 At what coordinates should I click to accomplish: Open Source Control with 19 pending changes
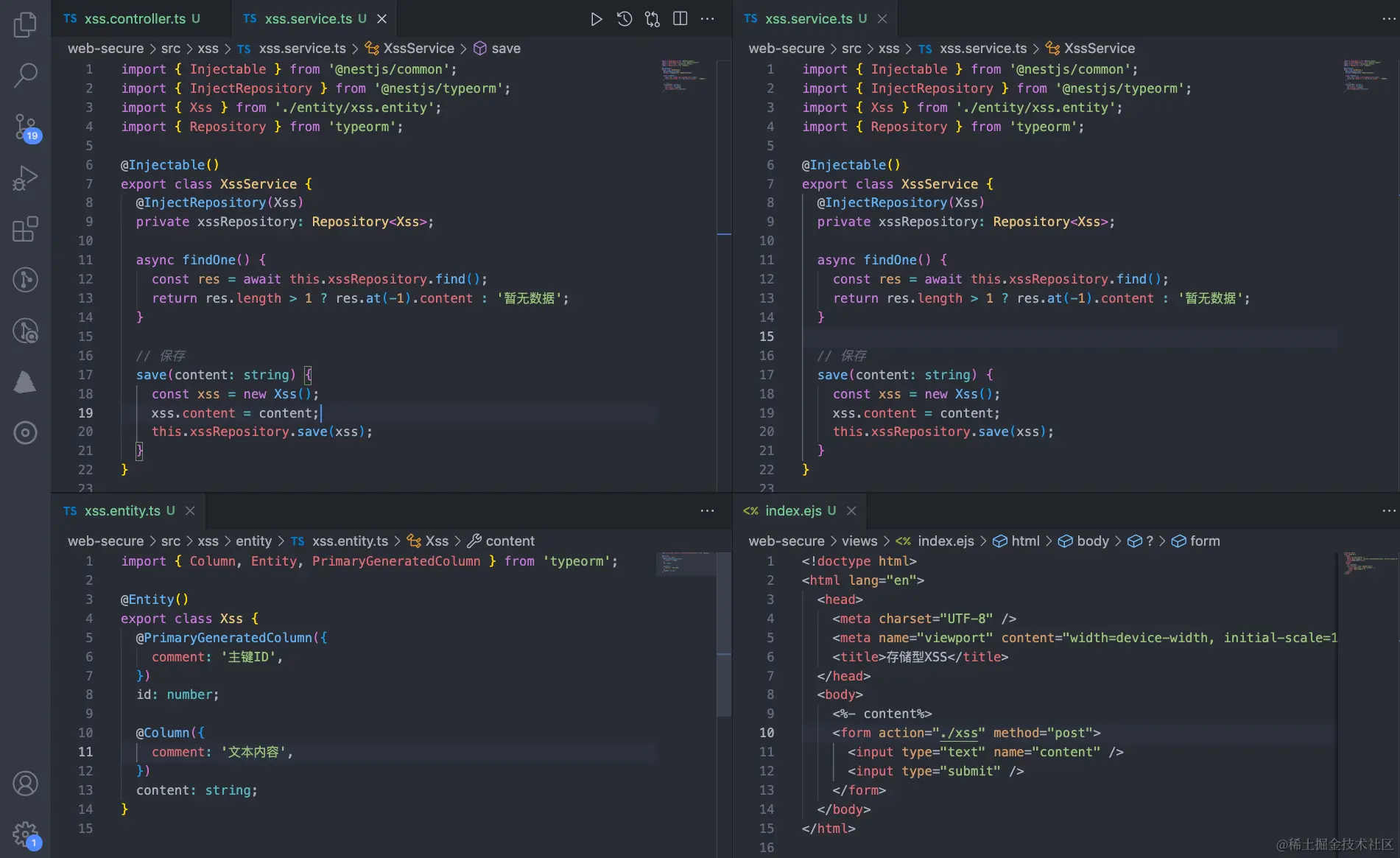27,127
